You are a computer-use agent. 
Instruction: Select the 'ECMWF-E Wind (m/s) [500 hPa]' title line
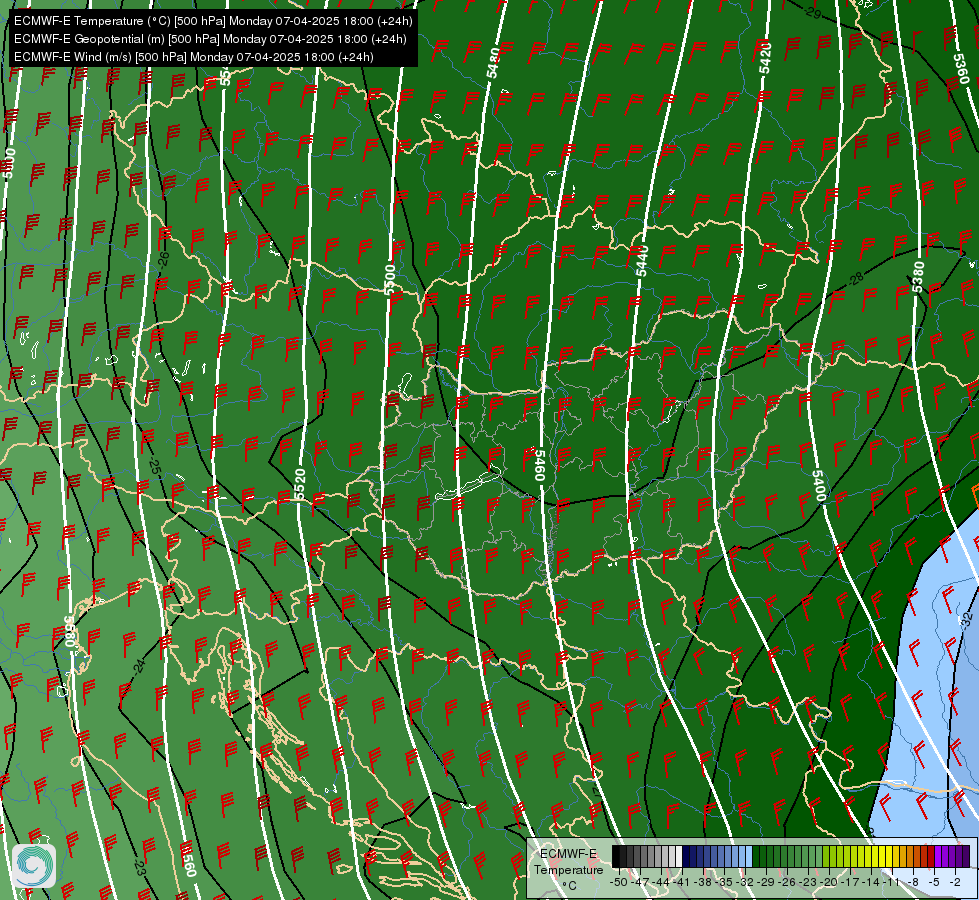(194, 57)
